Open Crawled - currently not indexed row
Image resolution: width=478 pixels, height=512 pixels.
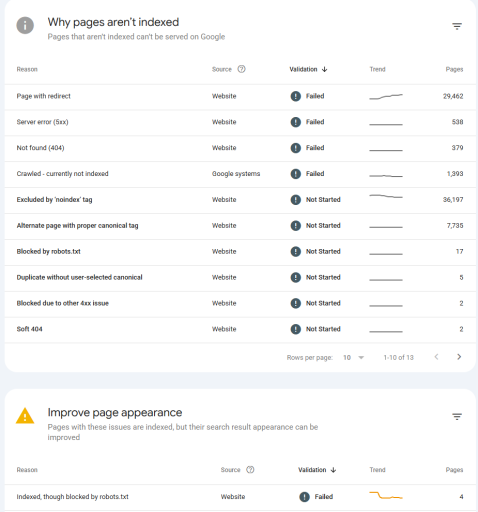[x=240, y=174]
